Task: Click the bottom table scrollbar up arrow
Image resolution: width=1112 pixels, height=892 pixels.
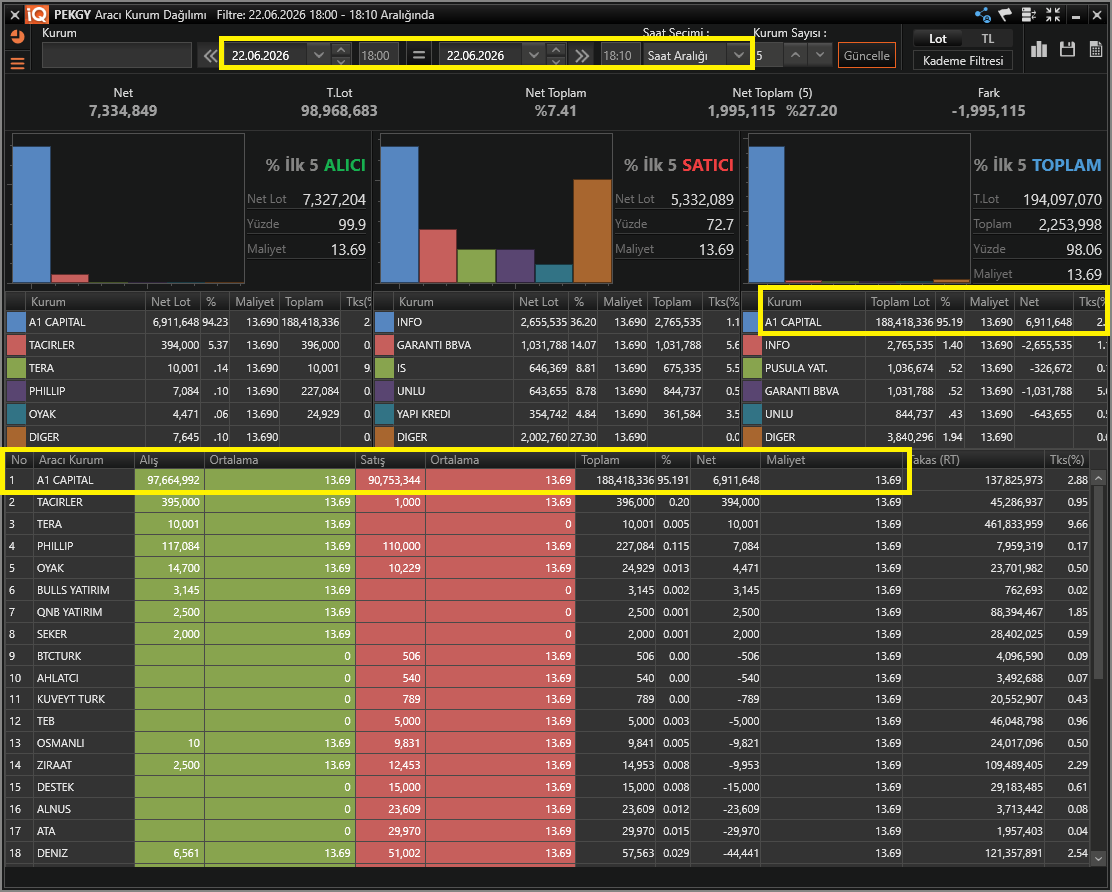Action: point(1099,479)
